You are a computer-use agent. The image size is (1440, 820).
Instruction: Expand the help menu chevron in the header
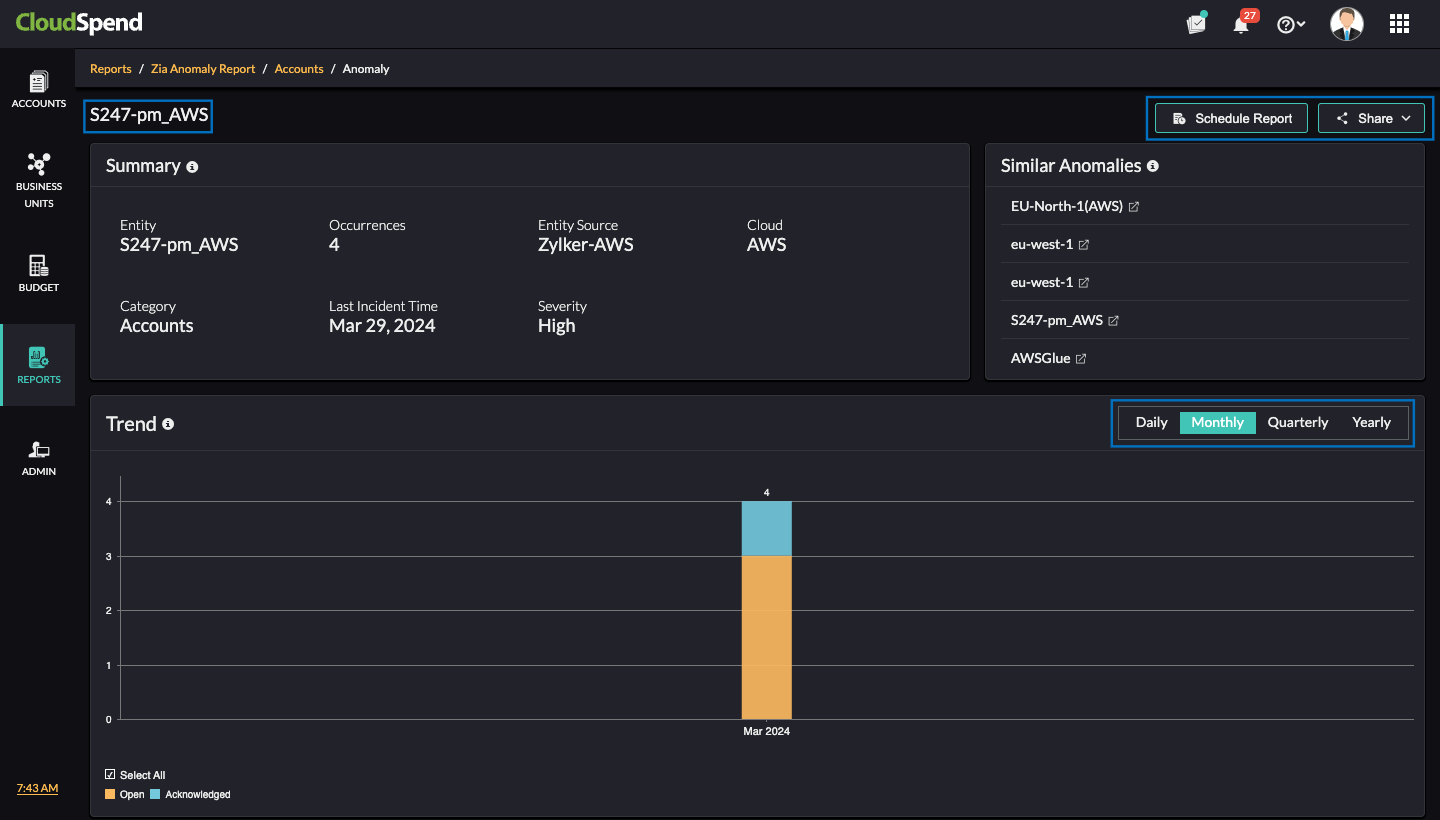pos(1299,24)
